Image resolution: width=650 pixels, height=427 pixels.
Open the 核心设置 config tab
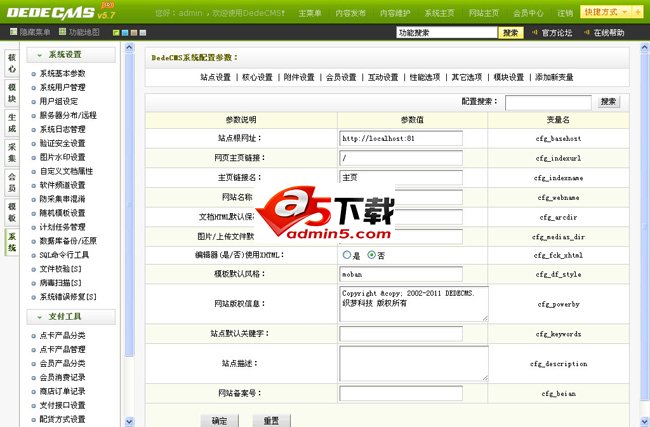click(x=257, y=77)
